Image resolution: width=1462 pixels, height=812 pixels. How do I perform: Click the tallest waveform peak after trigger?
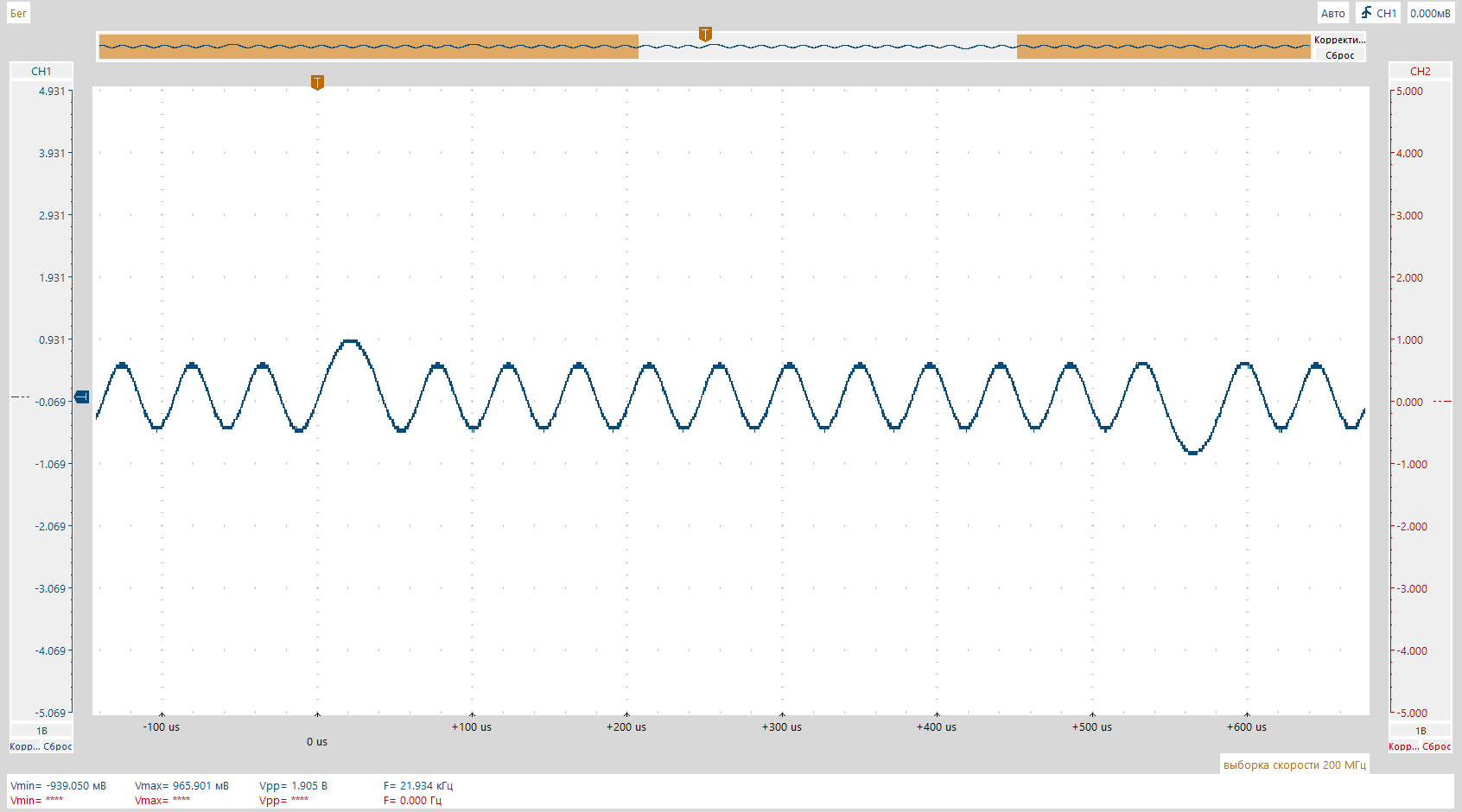click(x=351, y=341)
